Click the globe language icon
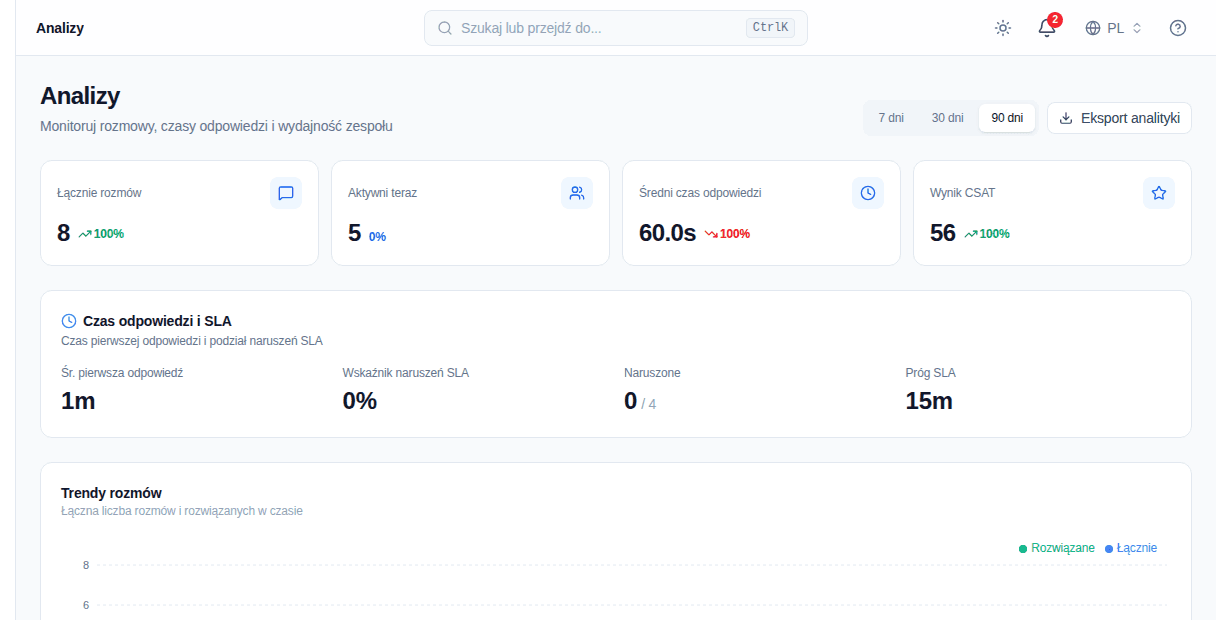The image size is (1216, 620). [x=1093, y=28]
